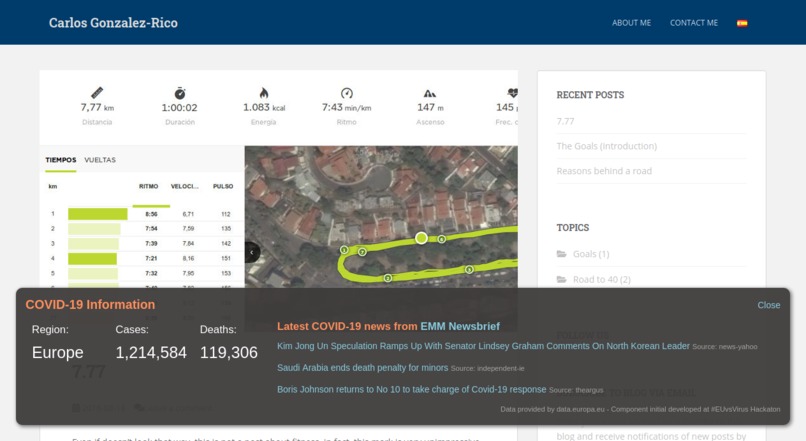
Task: Select the km 2 pace bar
Action: coord(94,229)
